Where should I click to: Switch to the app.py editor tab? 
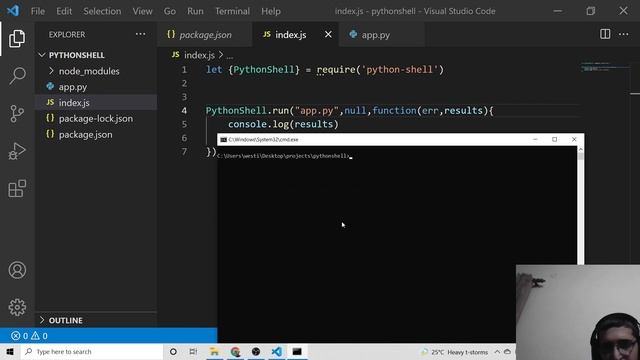382,35
